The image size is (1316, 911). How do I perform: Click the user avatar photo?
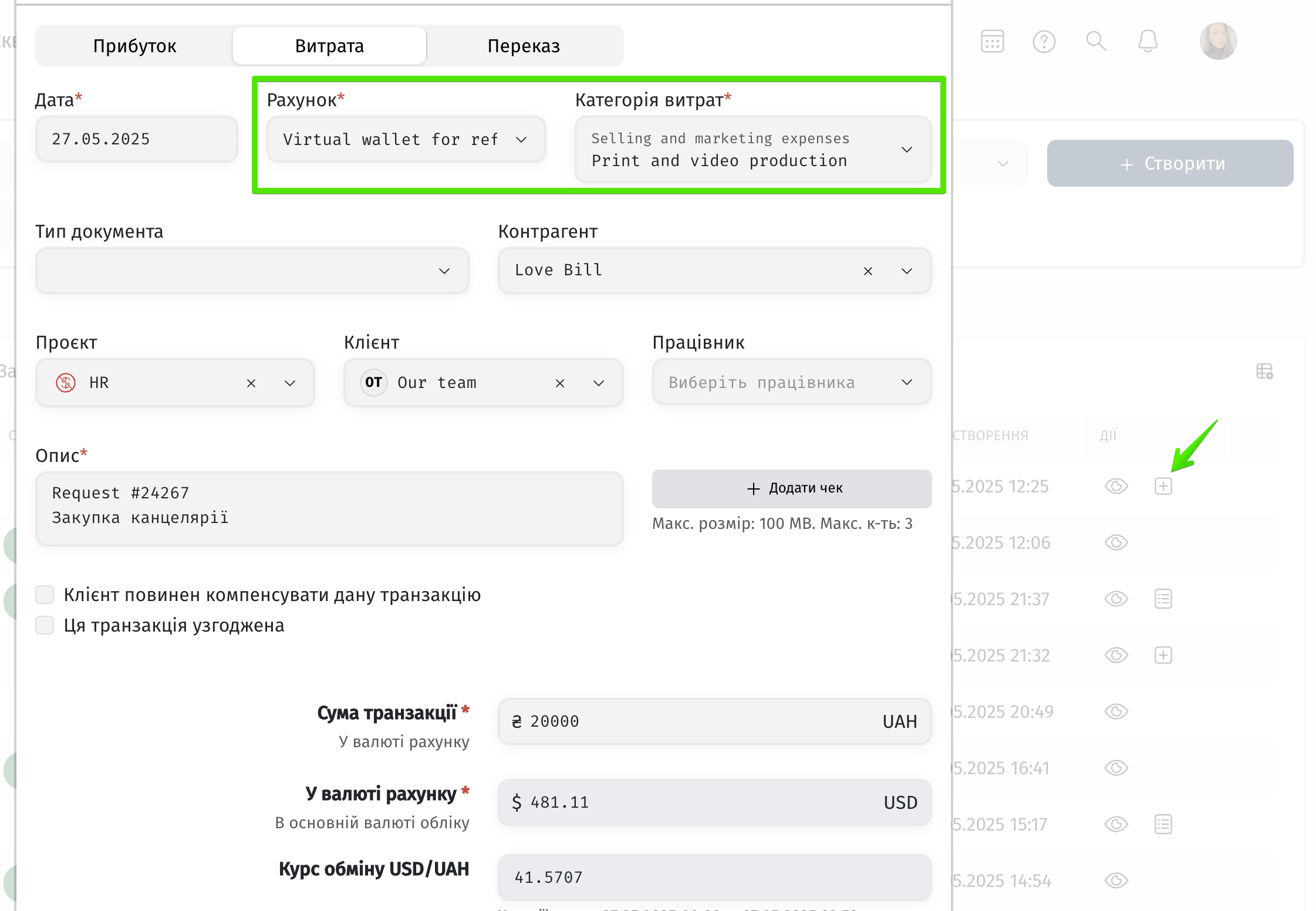point(1218,42)
